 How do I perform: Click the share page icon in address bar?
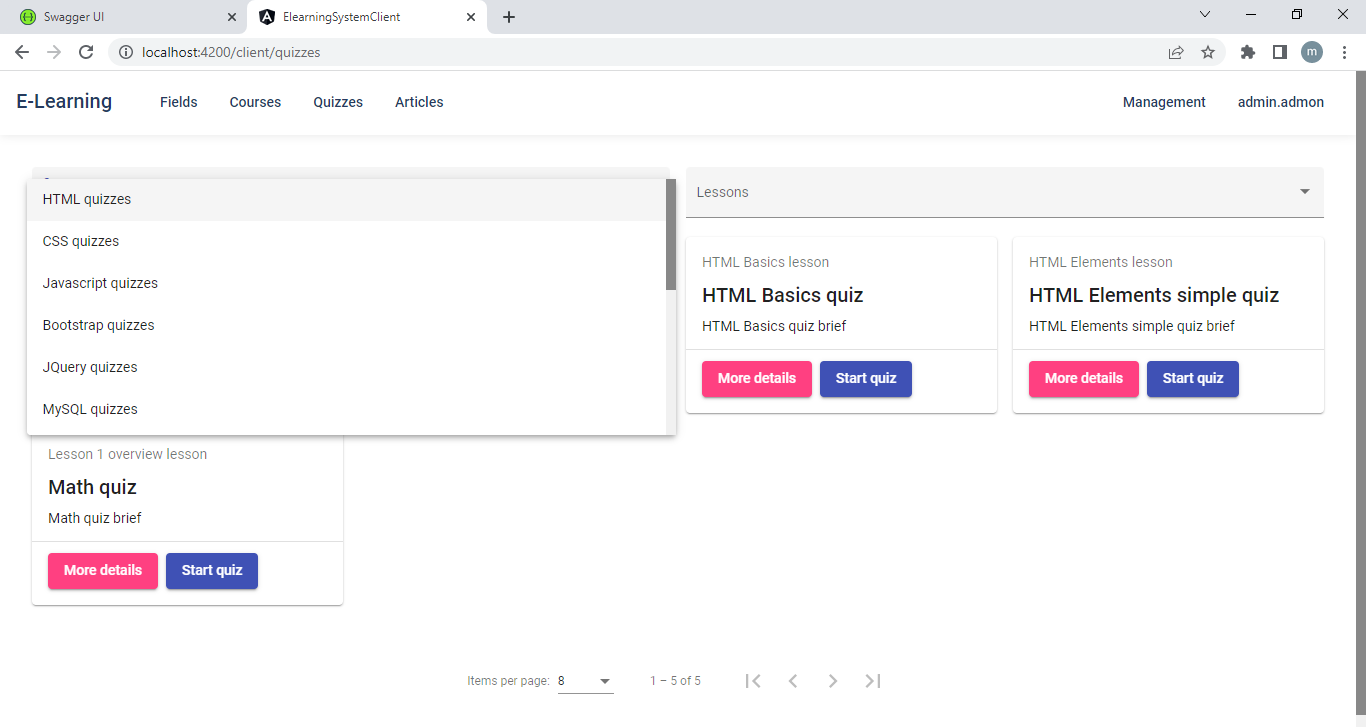pyautogui.click(x=1176, y=52)
